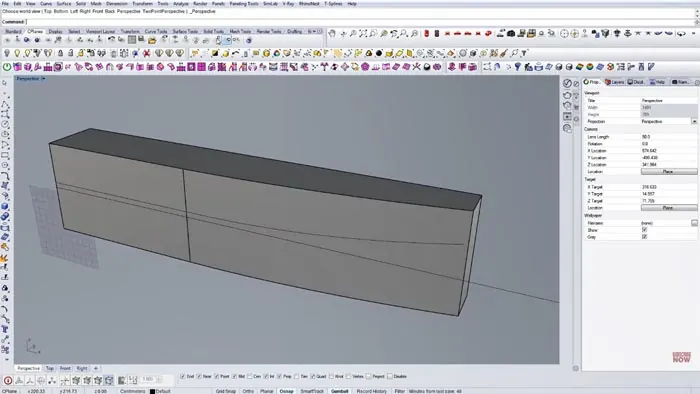Add a viewport tab with plus button
The image size is (700, 394).
click(96, 369)
